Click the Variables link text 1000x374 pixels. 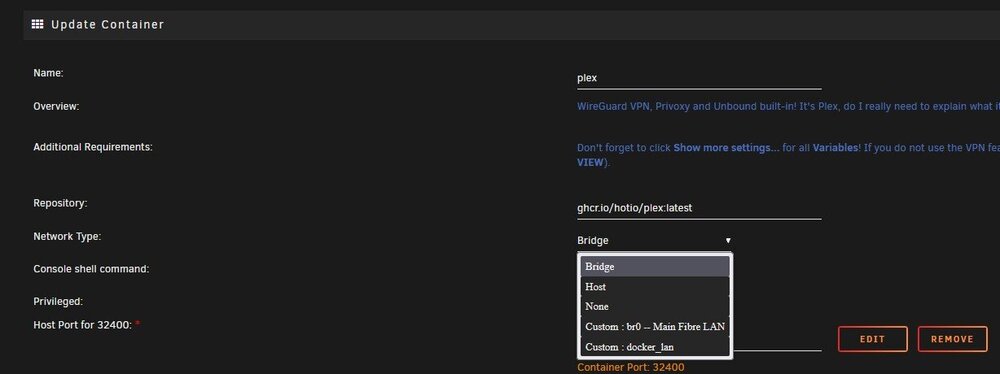[x=835, y=147]
